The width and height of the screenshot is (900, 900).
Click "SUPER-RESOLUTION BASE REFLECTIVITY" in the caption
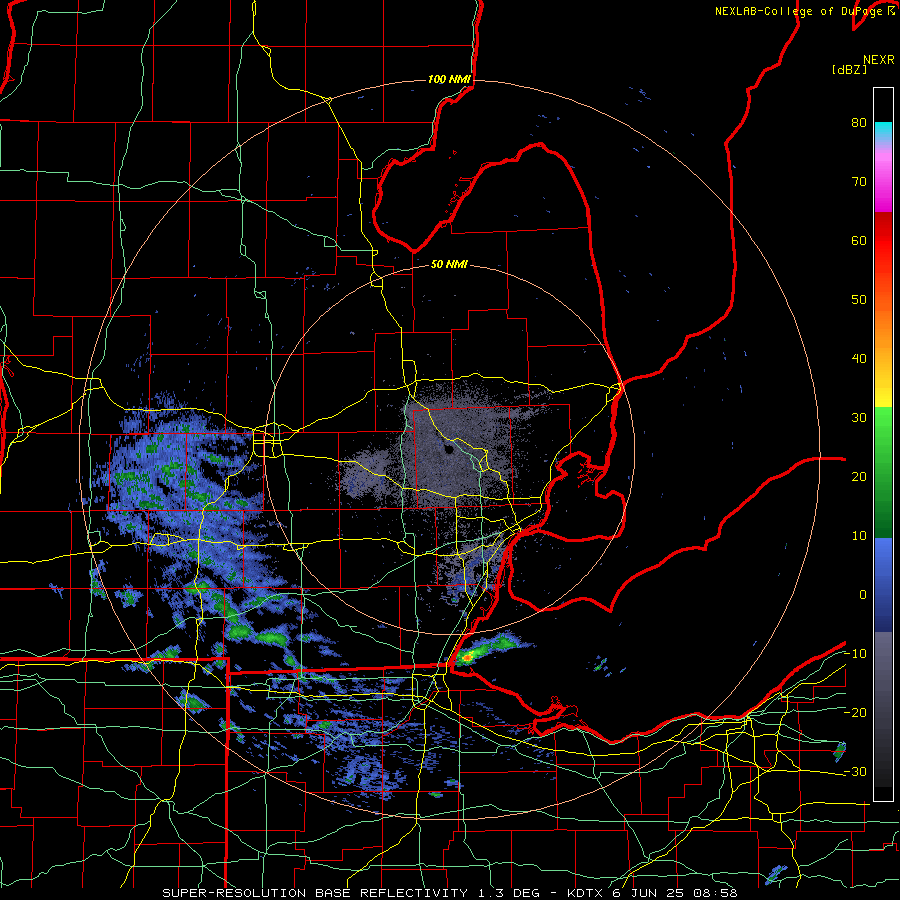tap(315, 893)
